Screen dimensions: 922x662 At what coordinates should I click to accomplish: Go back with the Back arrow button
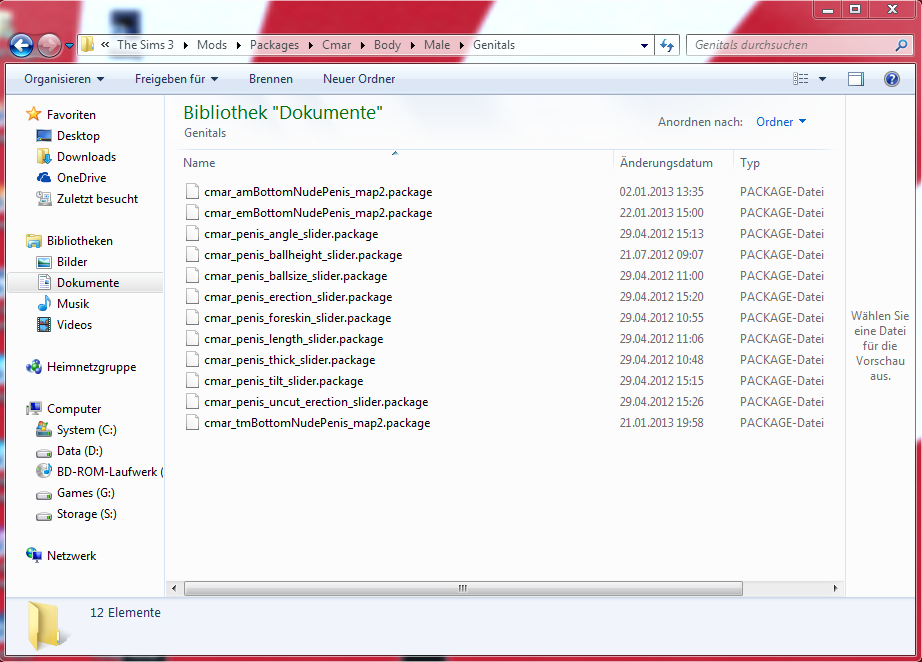(x=22, y=45)
